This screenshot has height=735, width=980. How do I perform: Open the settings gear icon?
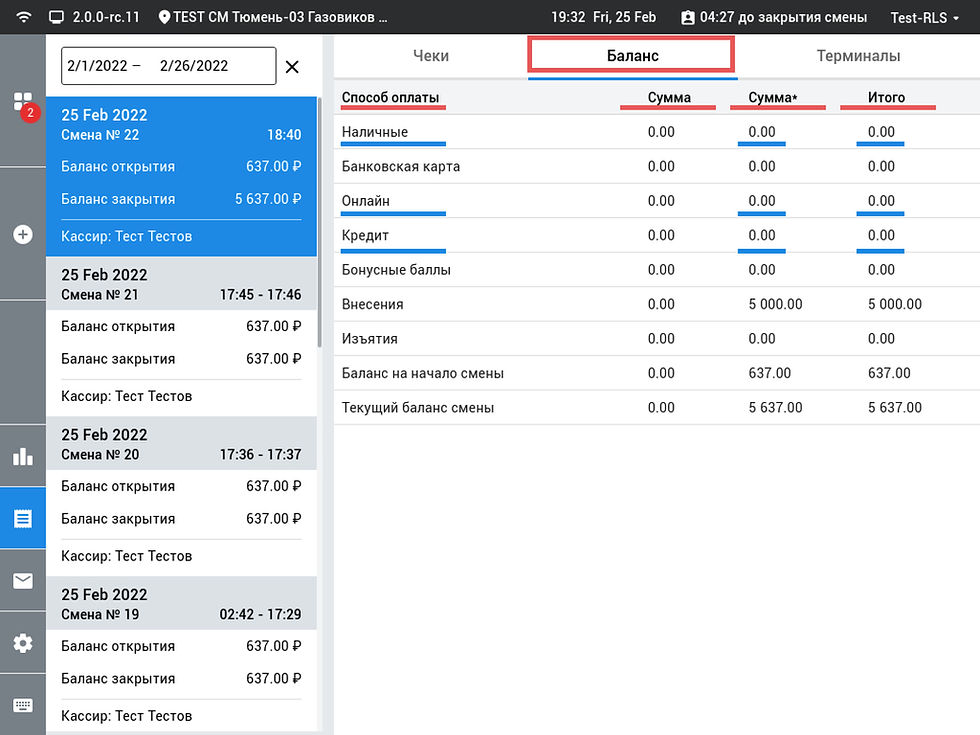tap(23, 643)
